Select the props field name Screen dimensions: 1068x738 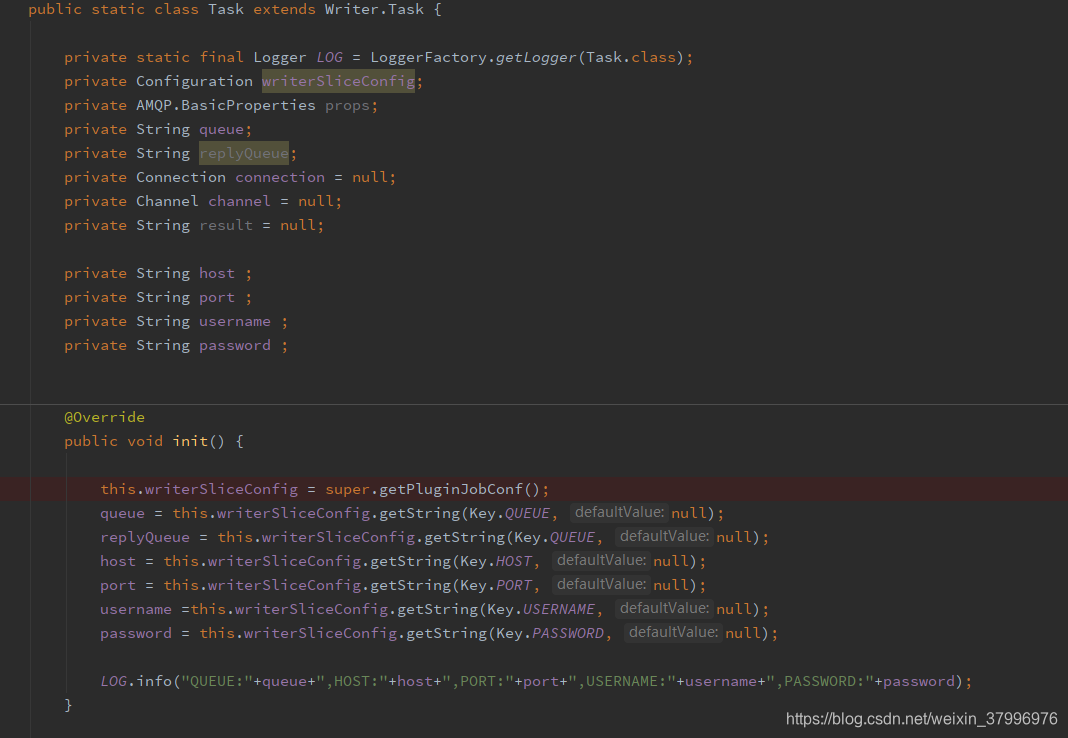pyautogui.click(x=347, y=106)
